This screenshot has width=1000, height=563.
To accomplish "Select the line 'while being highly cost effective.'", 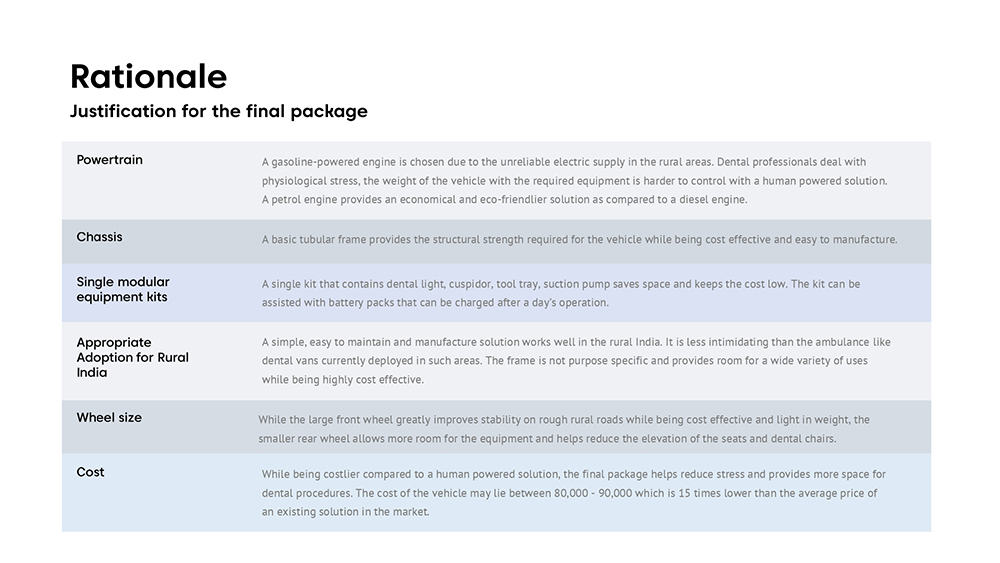I will click(343, 380).
